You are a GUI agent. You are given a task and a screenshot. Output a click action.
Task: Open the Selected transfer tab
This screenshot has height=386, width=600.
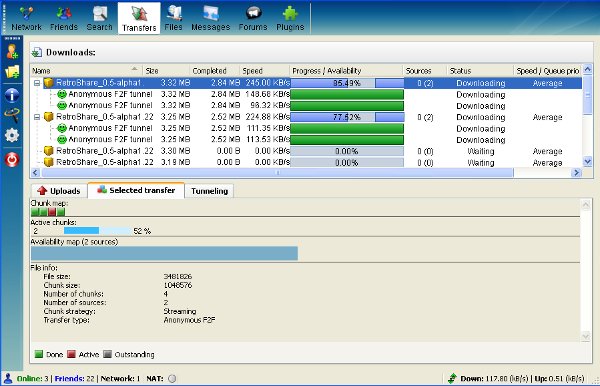pyautogui.click(x=136, y=190)
